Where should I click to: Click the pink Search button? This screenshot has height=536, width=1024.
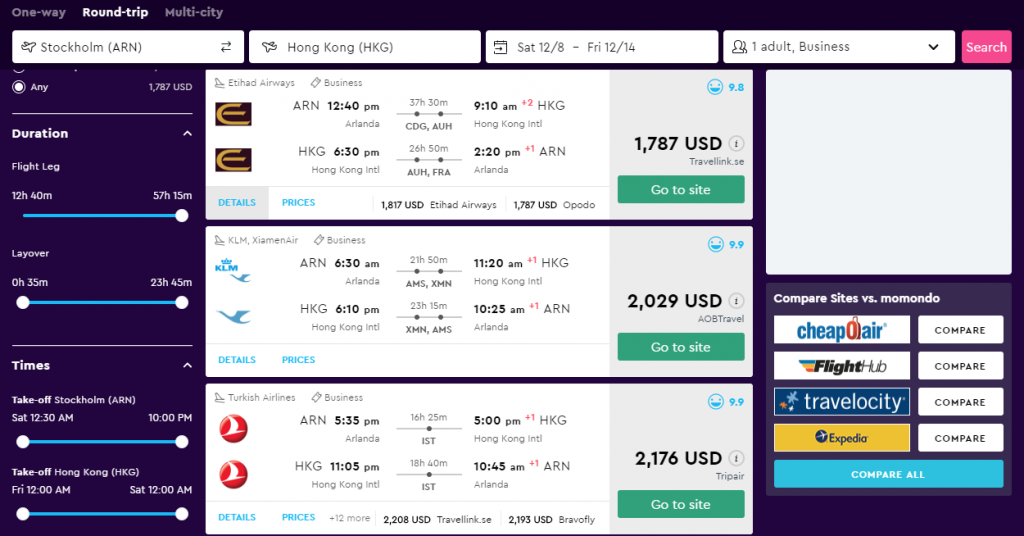pos(986,47)
